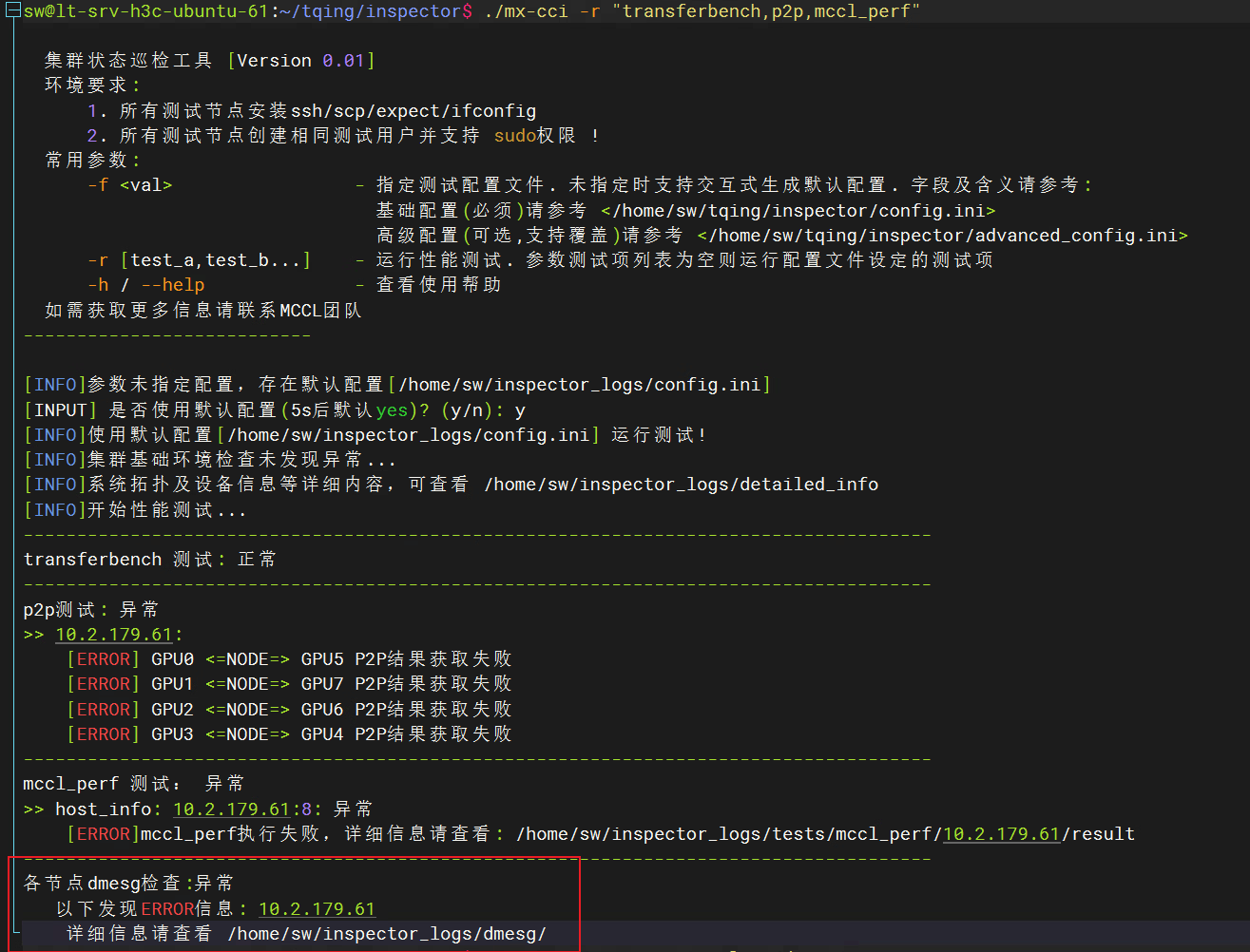Open the 10.2.179.61 link in the mccl_perf result path
The height and width of the screenshot is (952, 1250).
click(x=1001, y=834)
